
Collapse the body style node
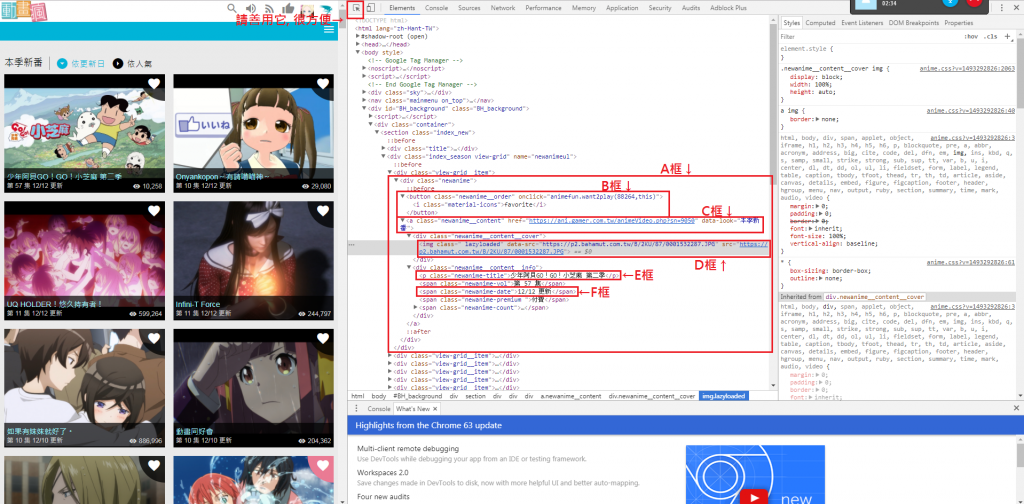coord(358,52)
